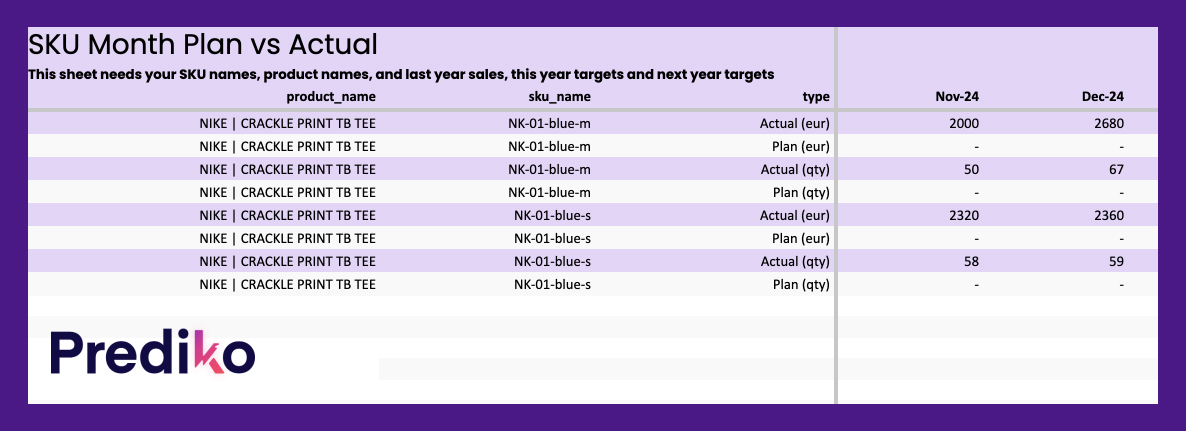The image size is (1186, 431).
Task: Select first NK-01-blue-s sku_name cell
Action: 552,216
